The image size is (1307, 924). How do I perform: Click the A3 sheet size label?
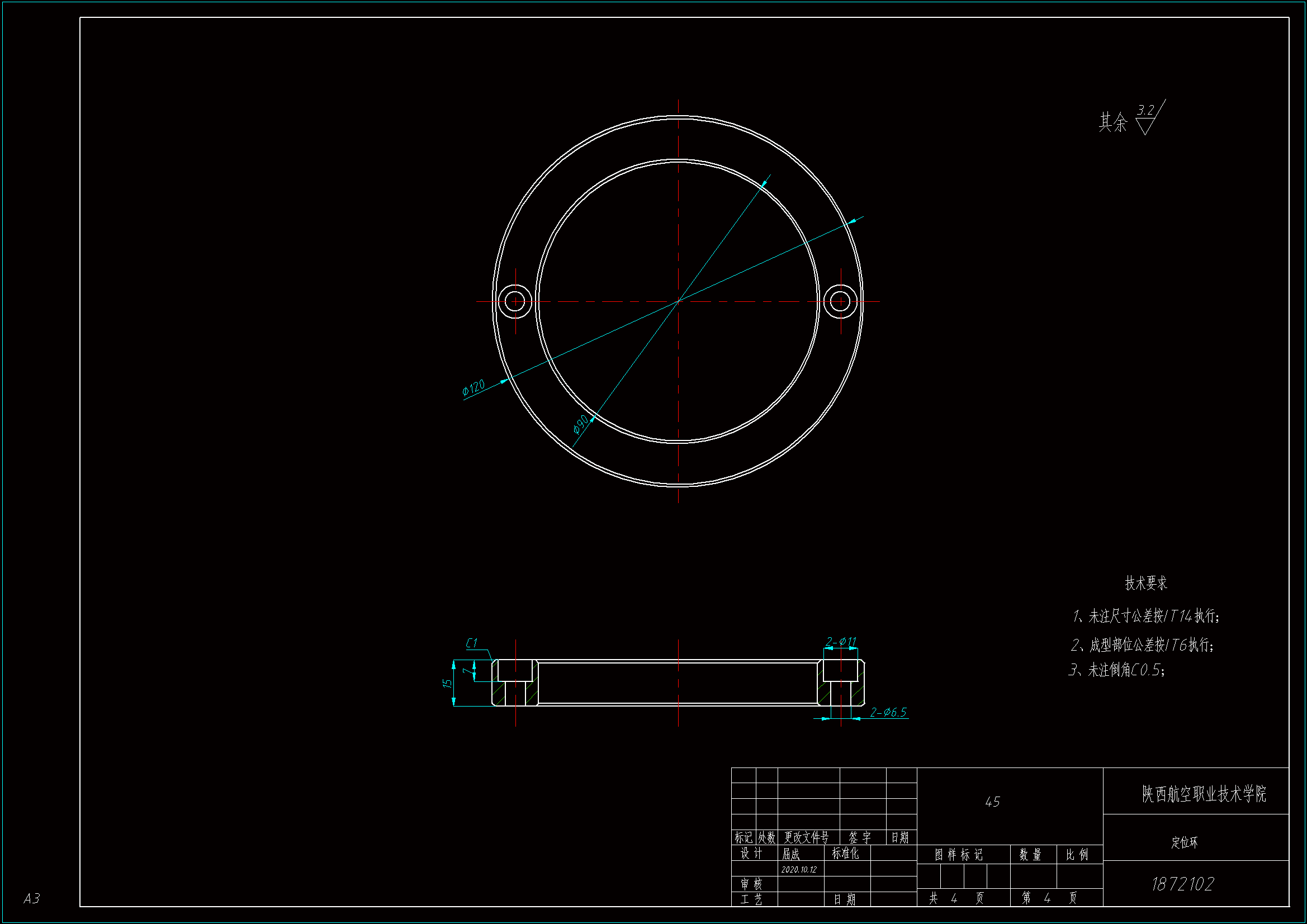(31, 898)
